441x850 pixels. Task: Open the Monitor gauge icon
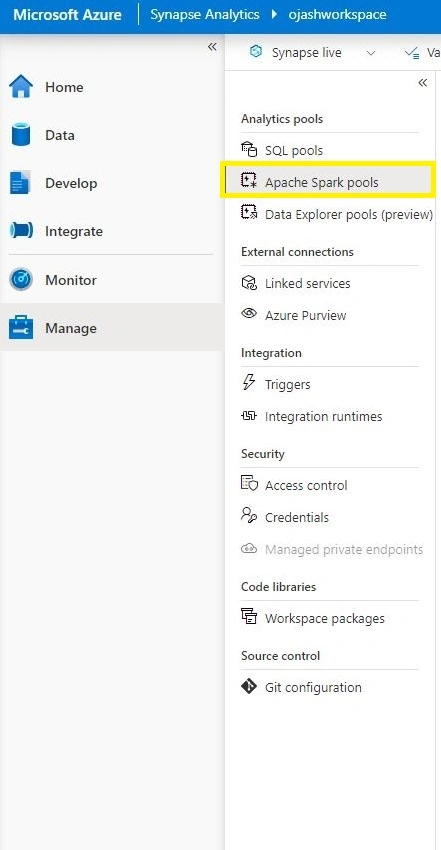click(x=21, y=280)
